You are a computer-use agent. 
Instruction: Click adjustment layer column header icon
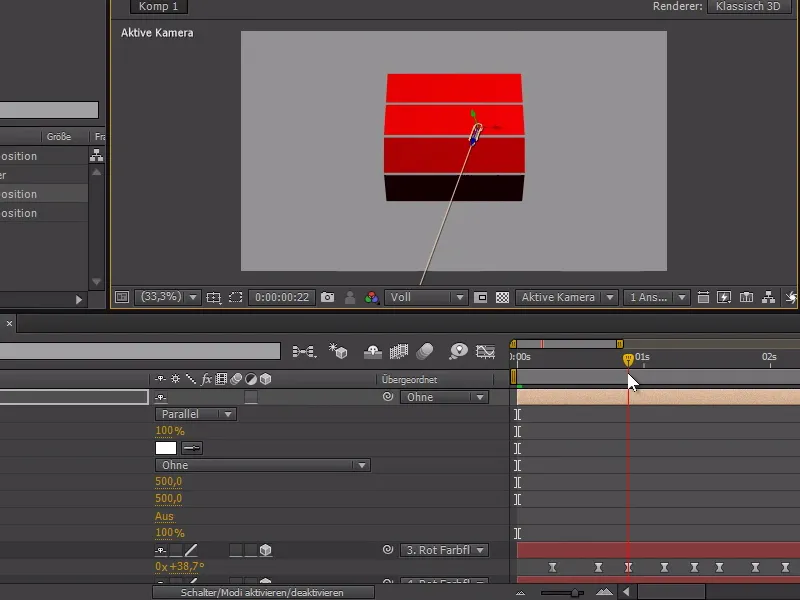coord(251,379)
